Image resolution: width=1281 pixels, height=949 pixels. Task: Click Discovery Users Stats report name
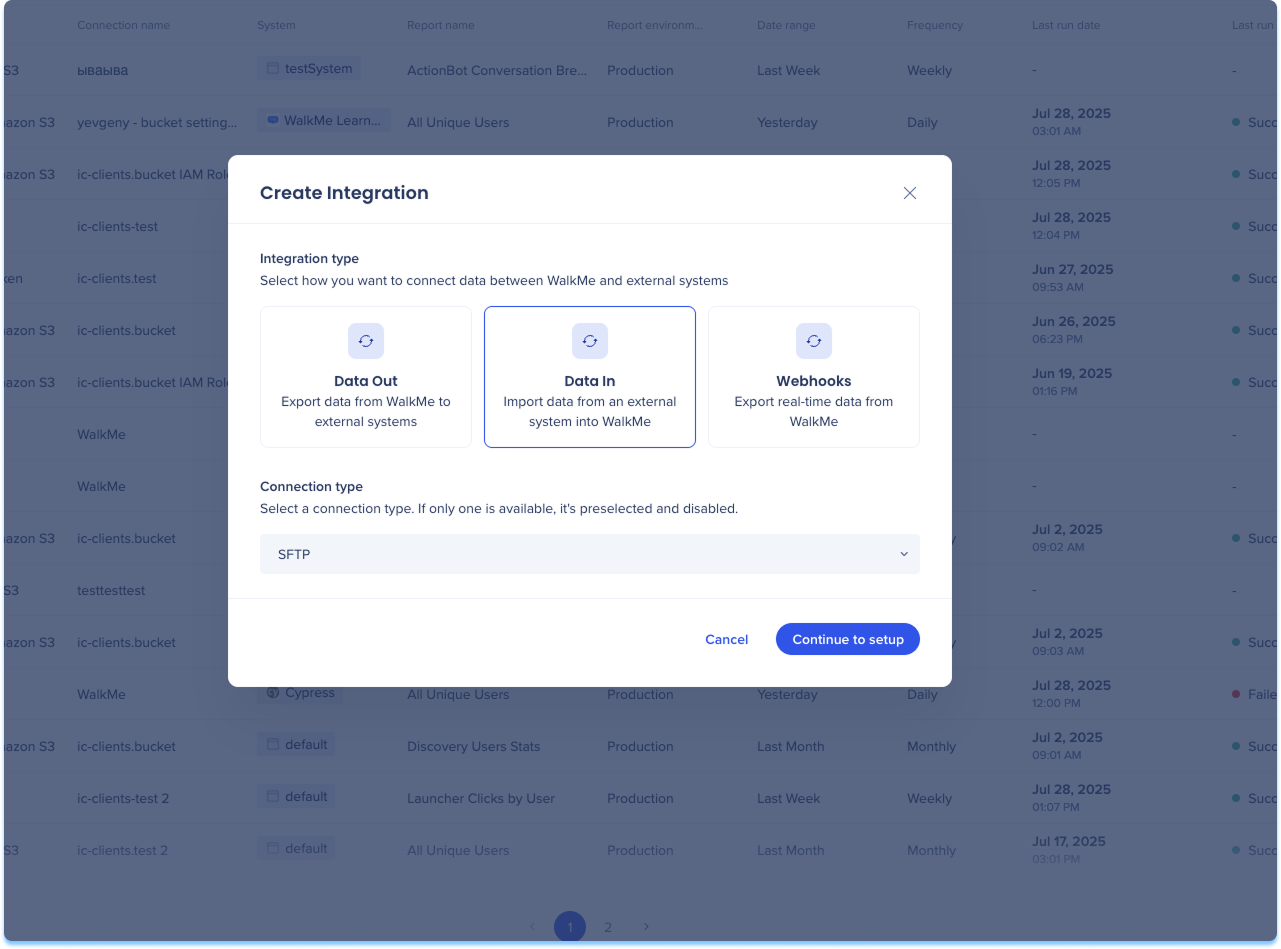coord(474,747)
